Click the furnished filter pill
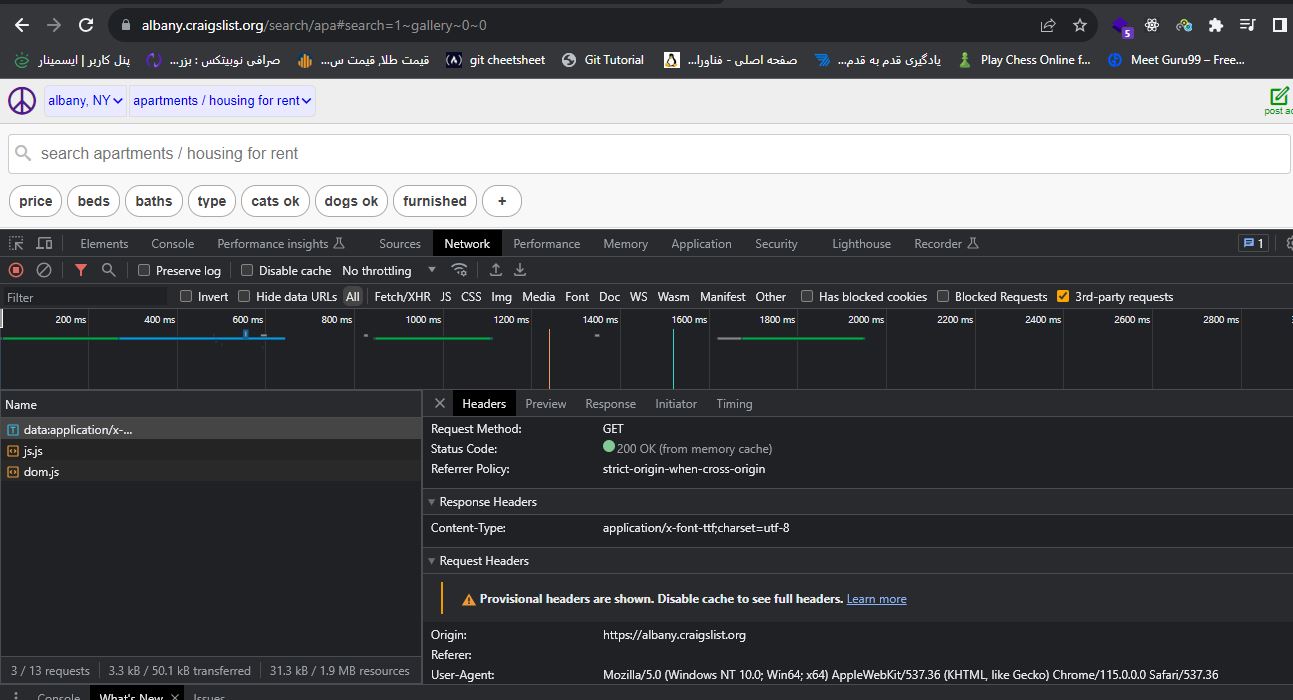Viewport: 1293px width, 700px height. click(x=435, y=201)
